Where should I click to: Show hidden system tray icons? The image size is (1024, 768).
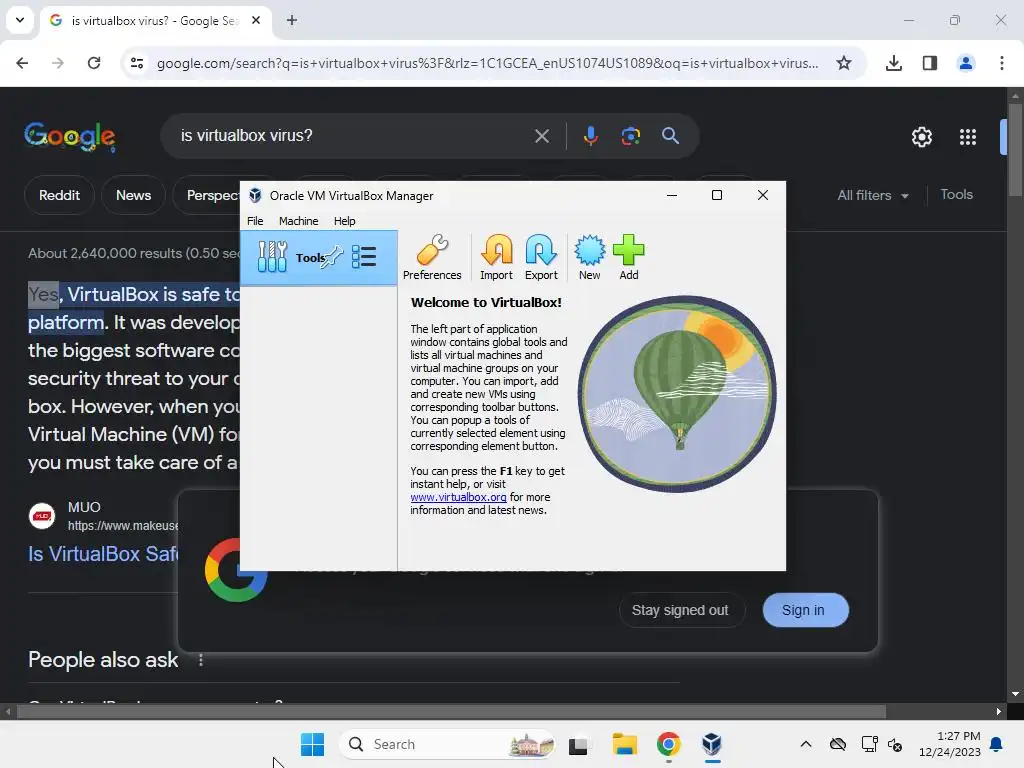[x=806, y=744]
